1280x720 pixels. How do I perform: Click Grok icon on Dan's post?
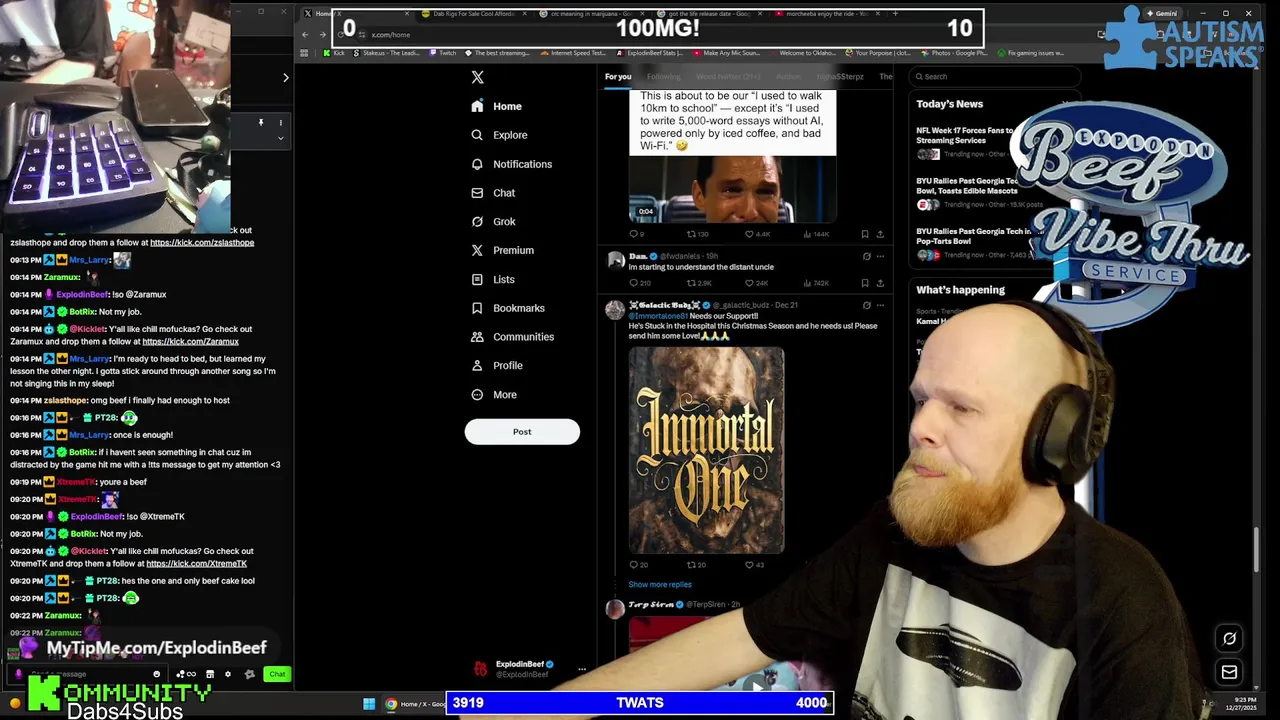866,256
